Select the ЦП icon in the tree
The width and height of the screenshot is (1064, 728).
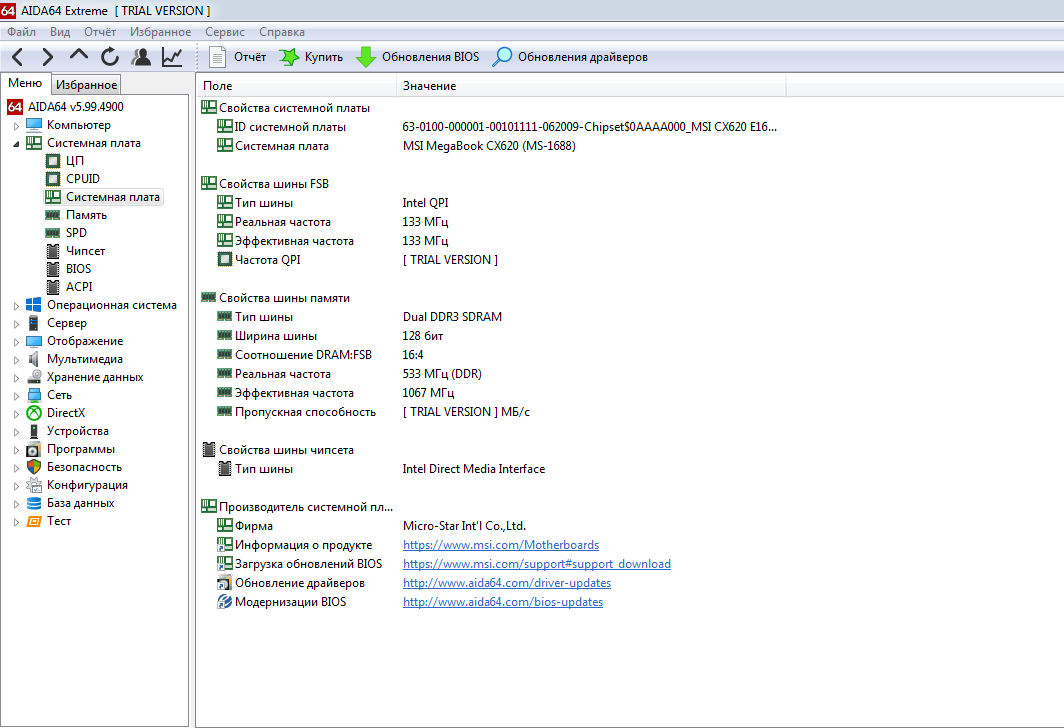click(x=53, y=161)
